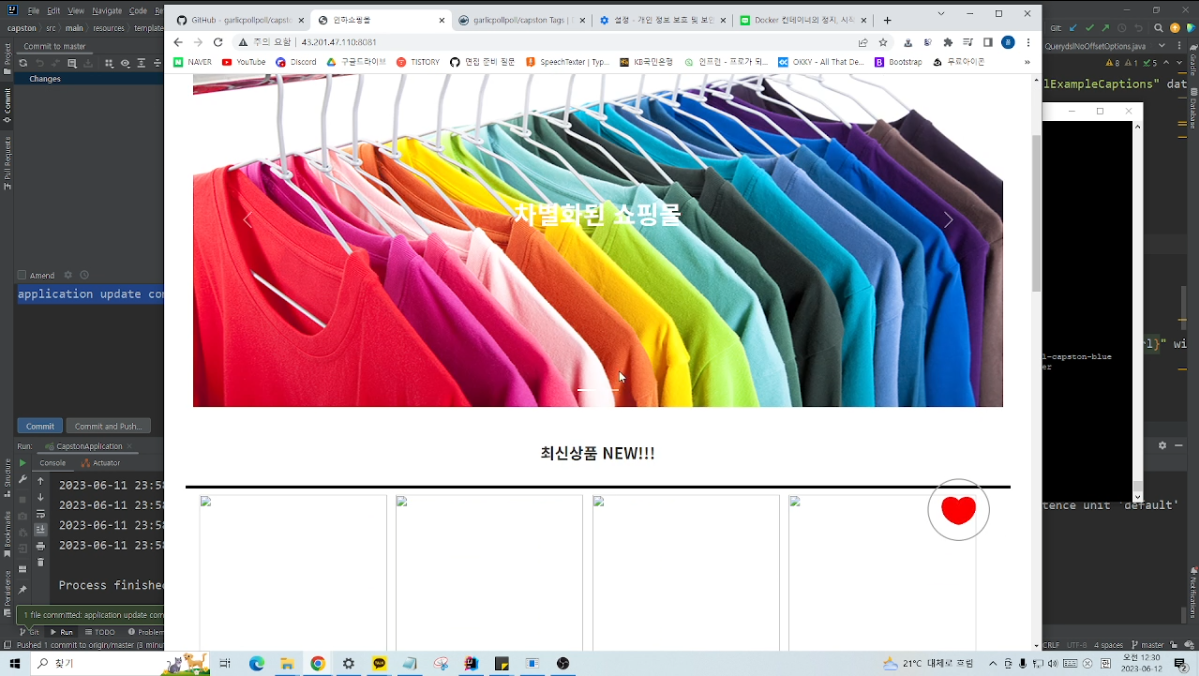Click IntelliJ Git push arrow icon
This screenshot has height=676, width=1199.
point(1106,28)
